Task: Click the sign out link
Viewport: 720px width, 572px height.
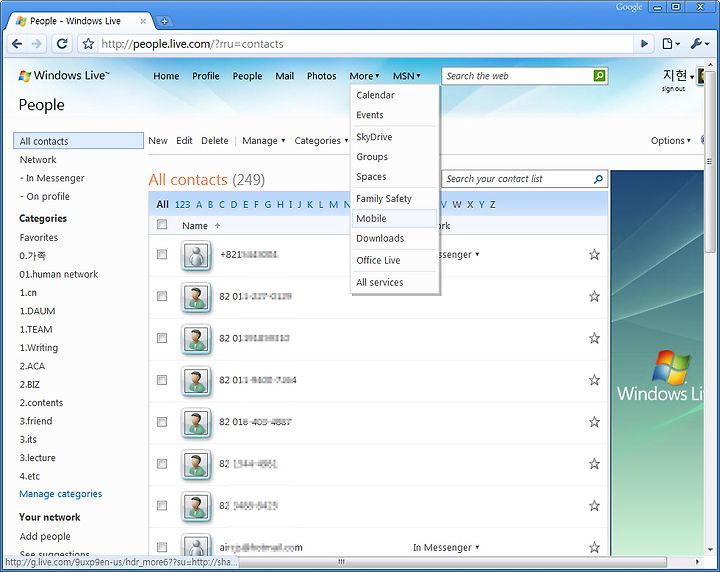Action: 673,89
